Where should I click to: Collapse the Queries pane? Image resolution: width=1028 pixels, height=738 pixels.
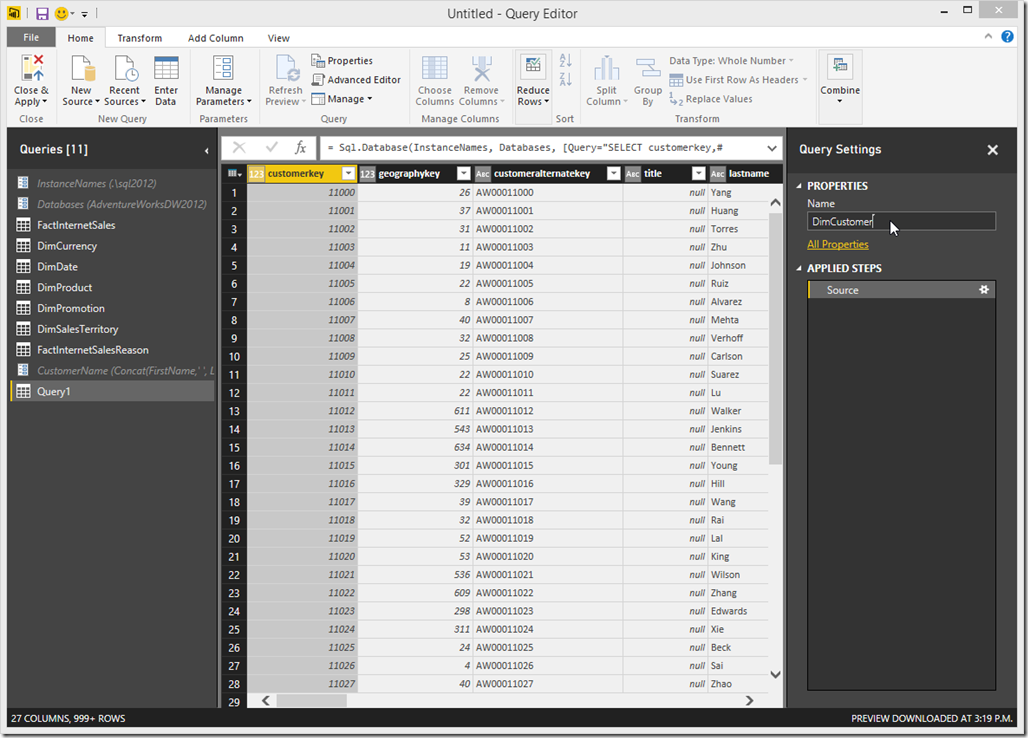click(207, 151)
